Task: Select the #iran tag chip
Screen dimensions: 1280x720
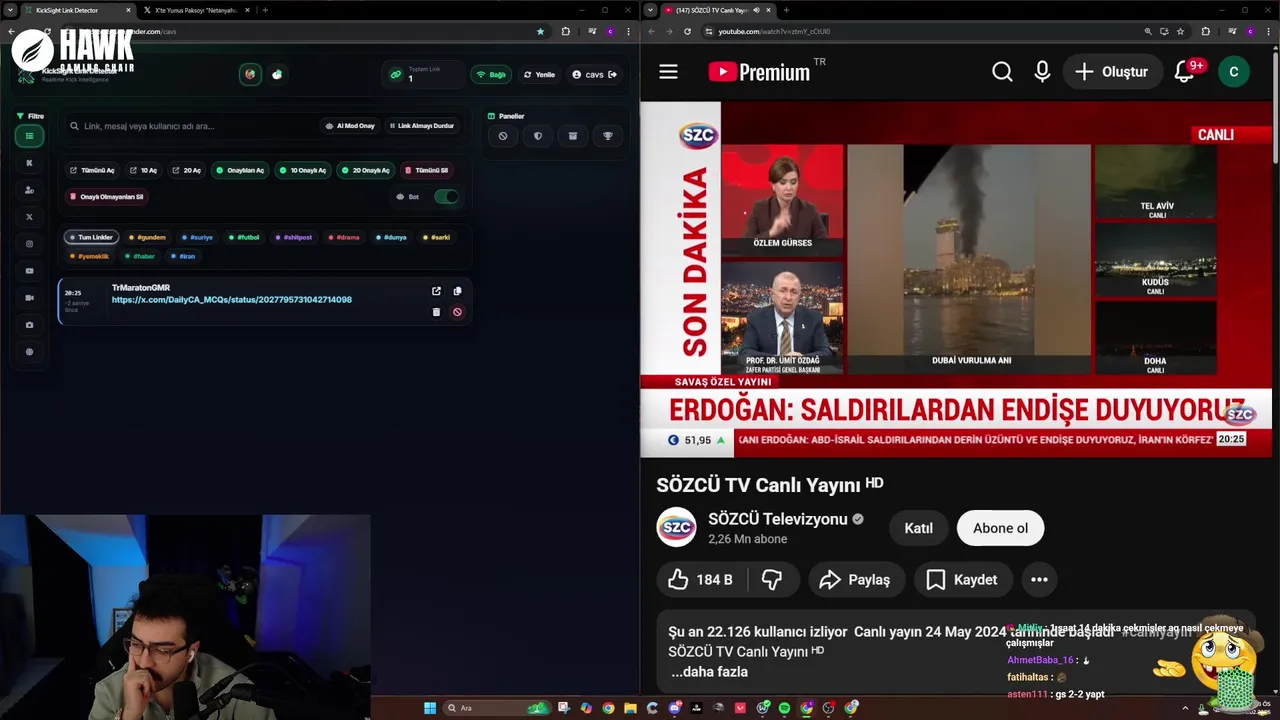Action: click(184, 256)
